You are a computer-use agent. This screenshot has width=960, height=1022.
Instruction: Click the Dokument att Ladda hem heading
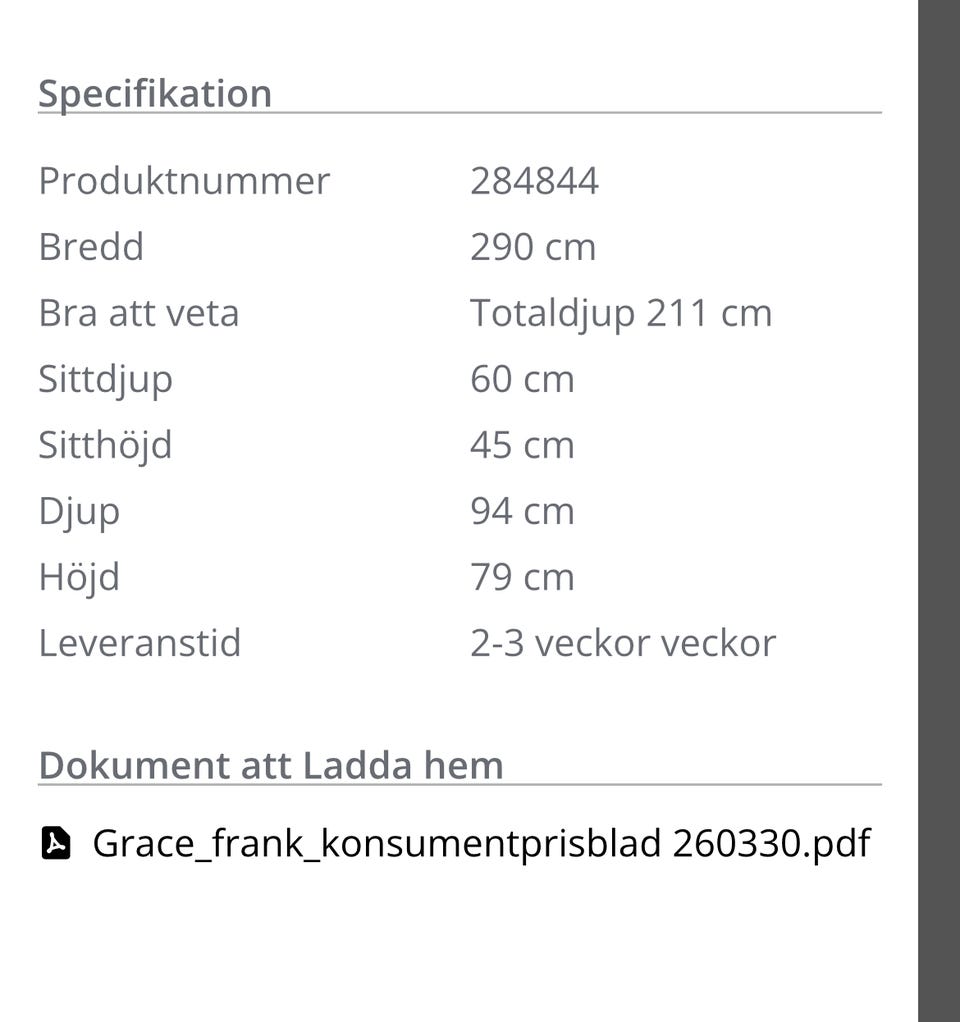(x=271, y=765)
